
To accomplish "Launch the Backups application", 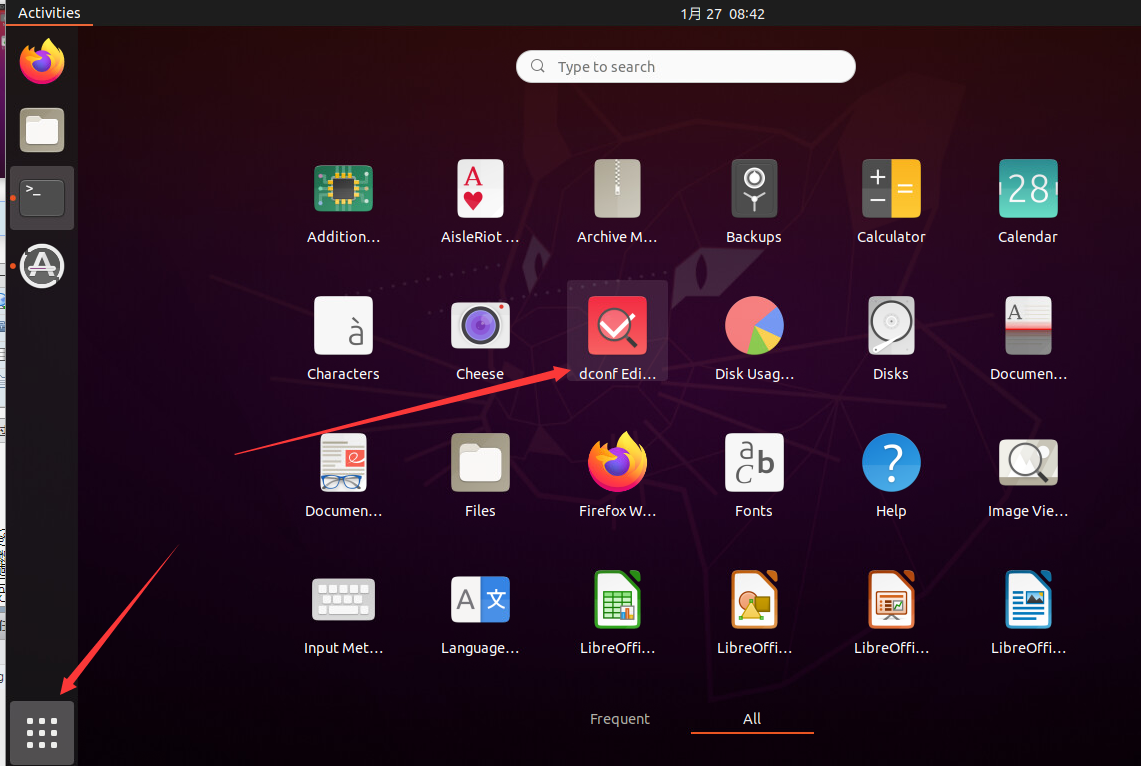I will click(x=754, y=188).
